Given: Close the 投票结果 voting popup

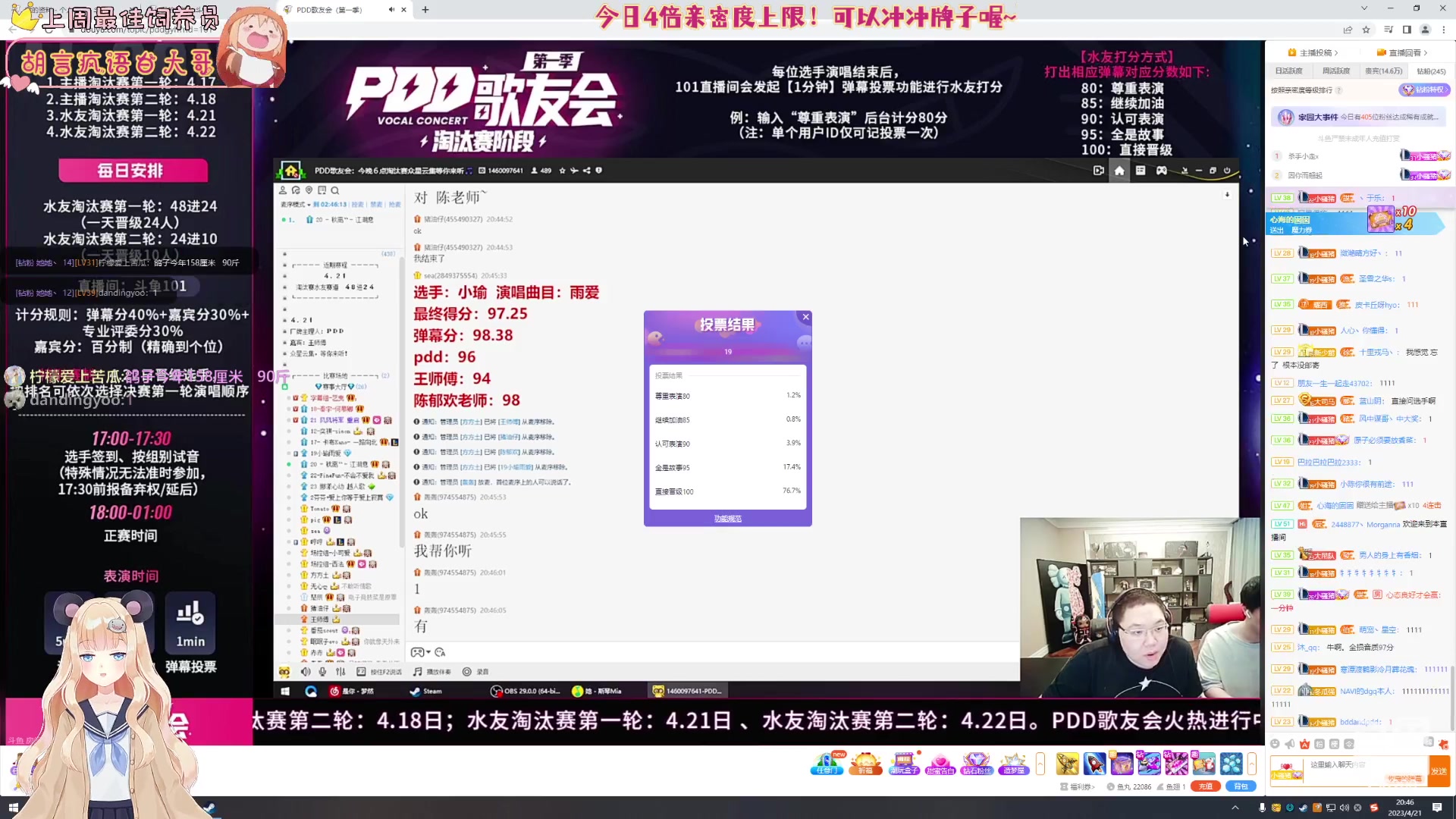Looking at the screenshot, I should coord(805,317).
